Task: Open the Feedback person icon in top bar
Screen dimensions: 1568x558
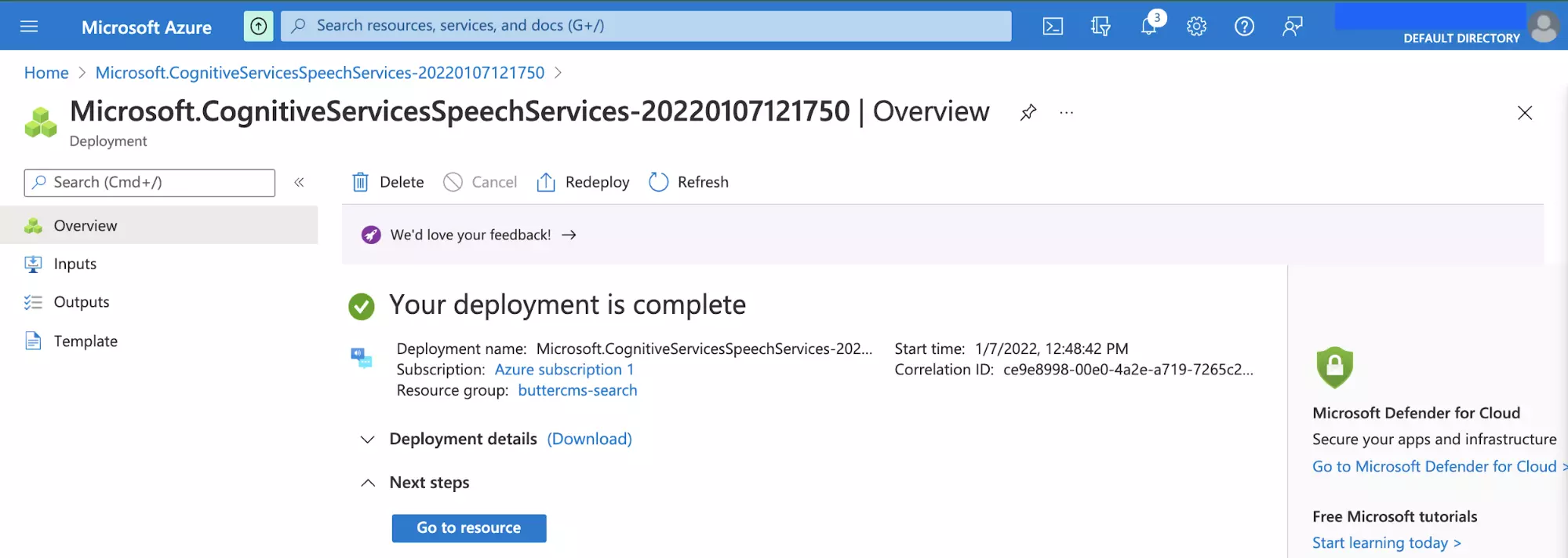Action: click(x=1292, y=27)
